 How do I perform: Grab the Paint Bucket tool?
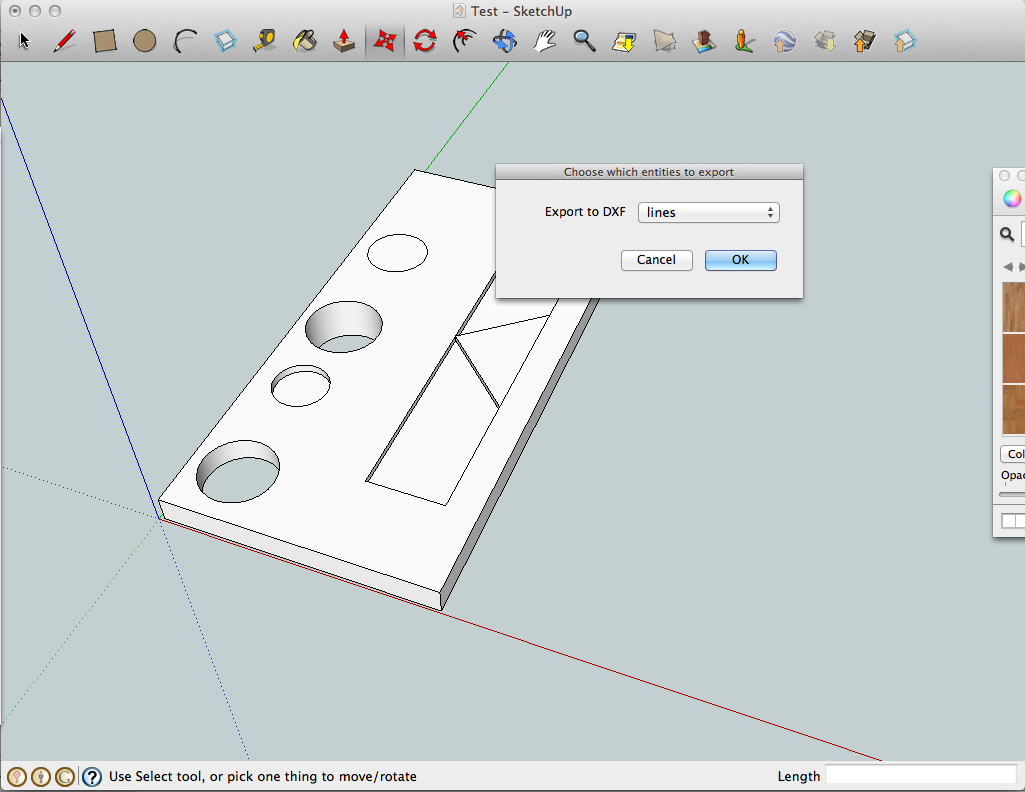(x=305, y=41)
